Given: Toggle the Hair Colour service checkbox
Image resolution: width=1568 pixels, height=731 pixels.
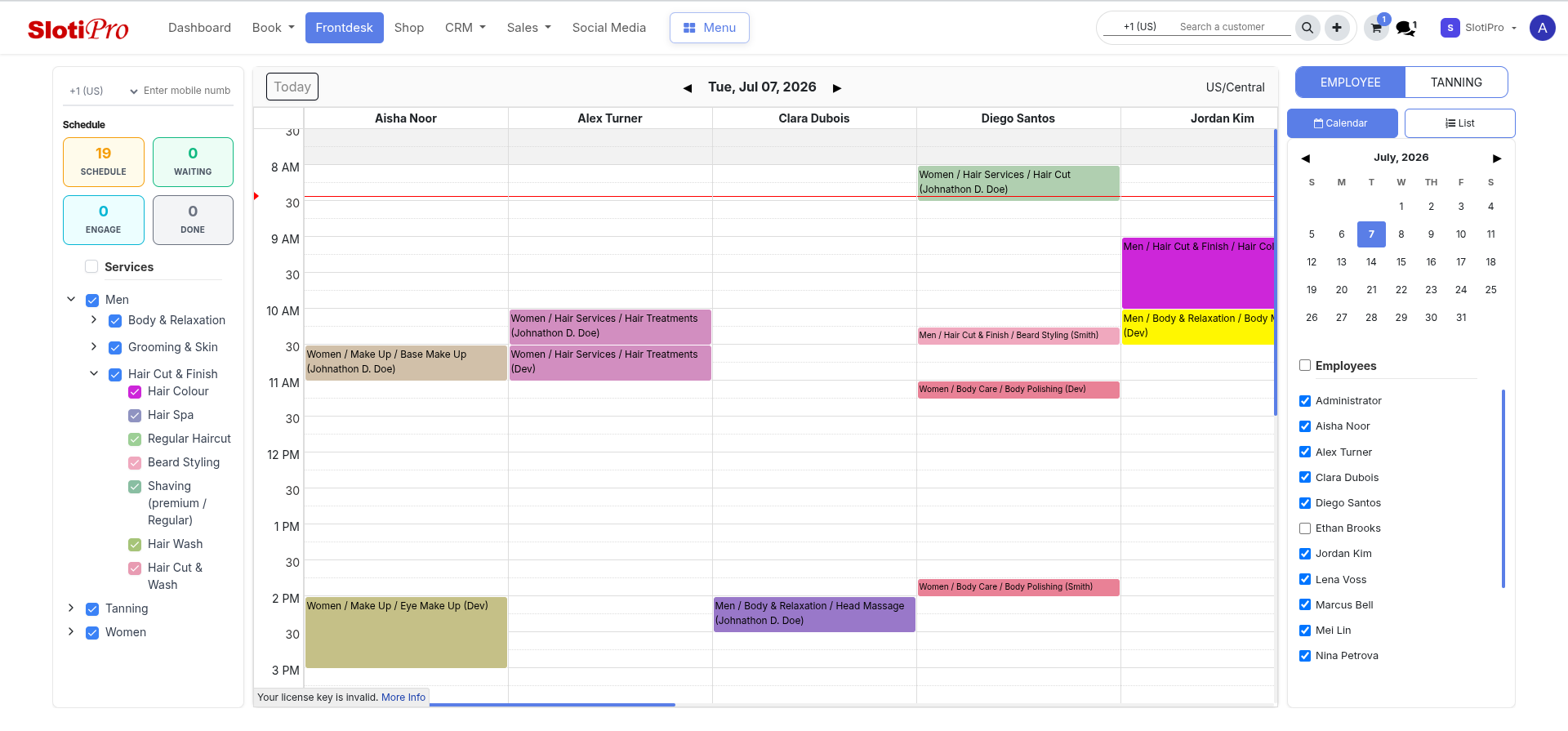Looking at the screenshot, I should [135, 392].
